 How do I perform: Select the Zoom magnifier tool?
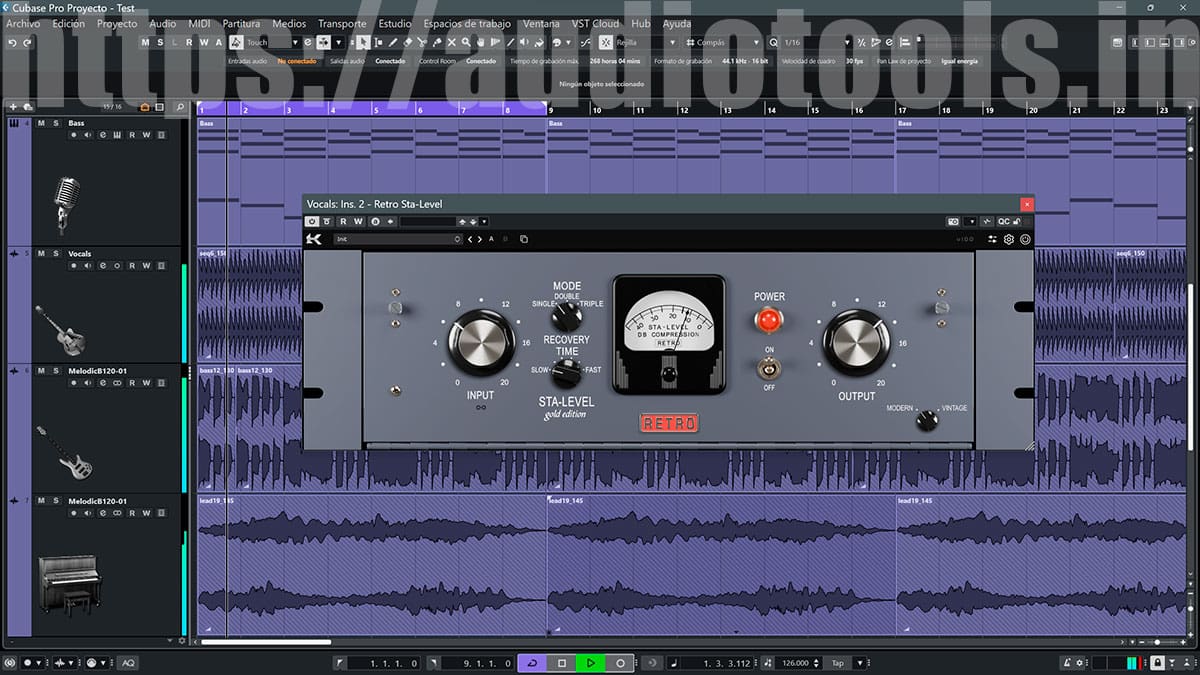465,43
